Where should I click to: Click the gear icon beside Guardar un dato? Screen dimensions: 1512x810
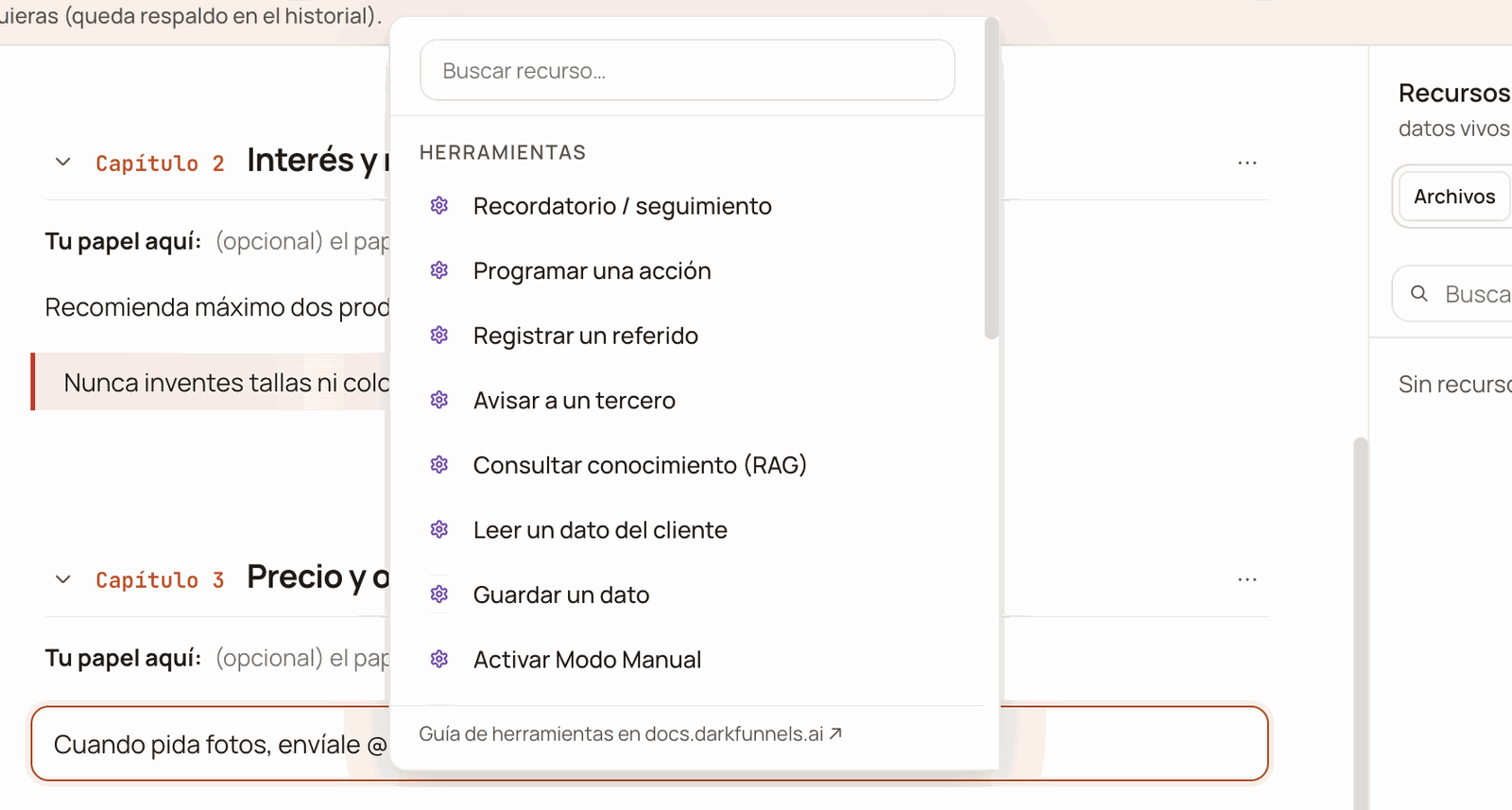[x=439, y=595]
